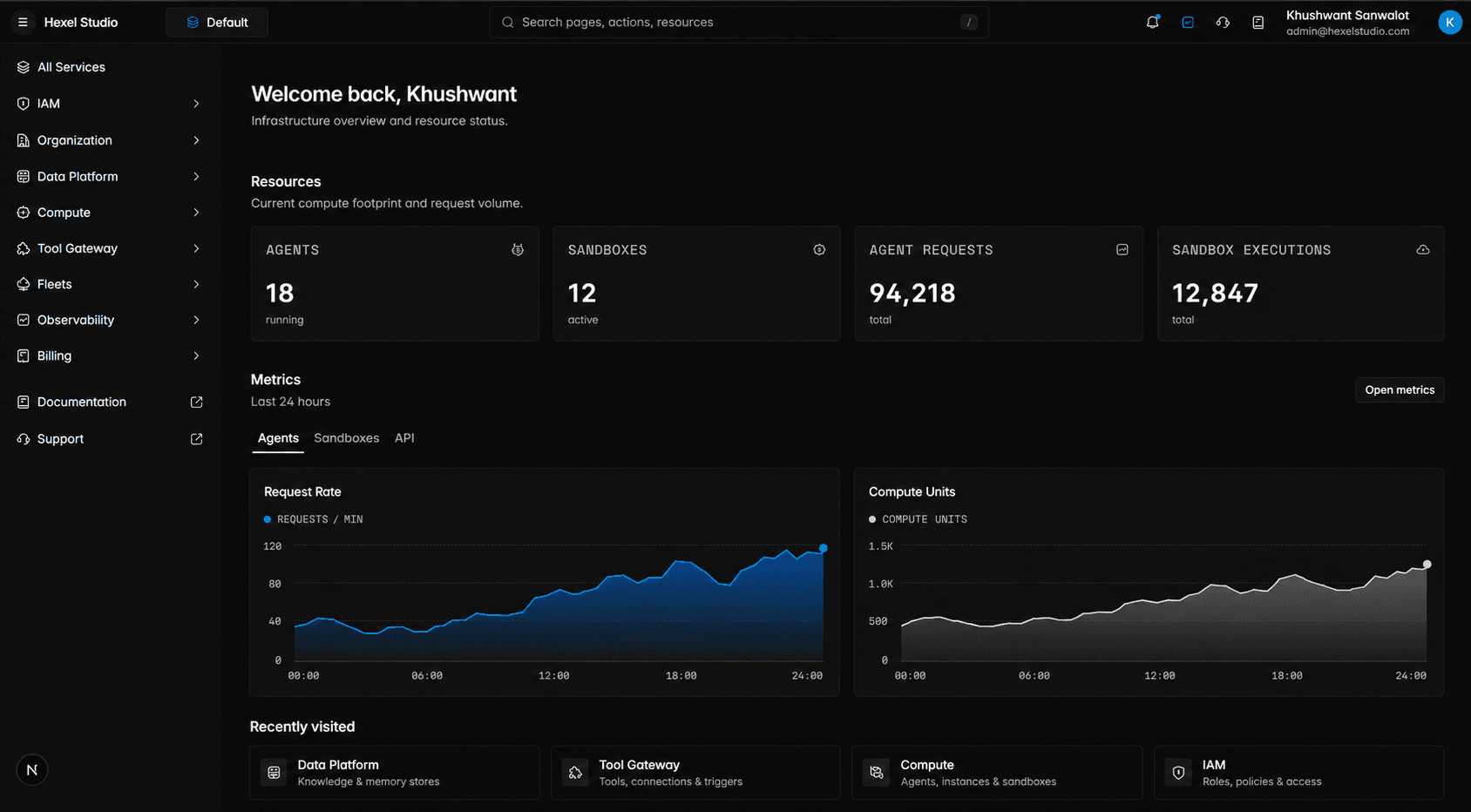Click the round N badge at bottom left
Image resolution: width=1471 pixels, height=812 pixels.
(x=32, y=770)
